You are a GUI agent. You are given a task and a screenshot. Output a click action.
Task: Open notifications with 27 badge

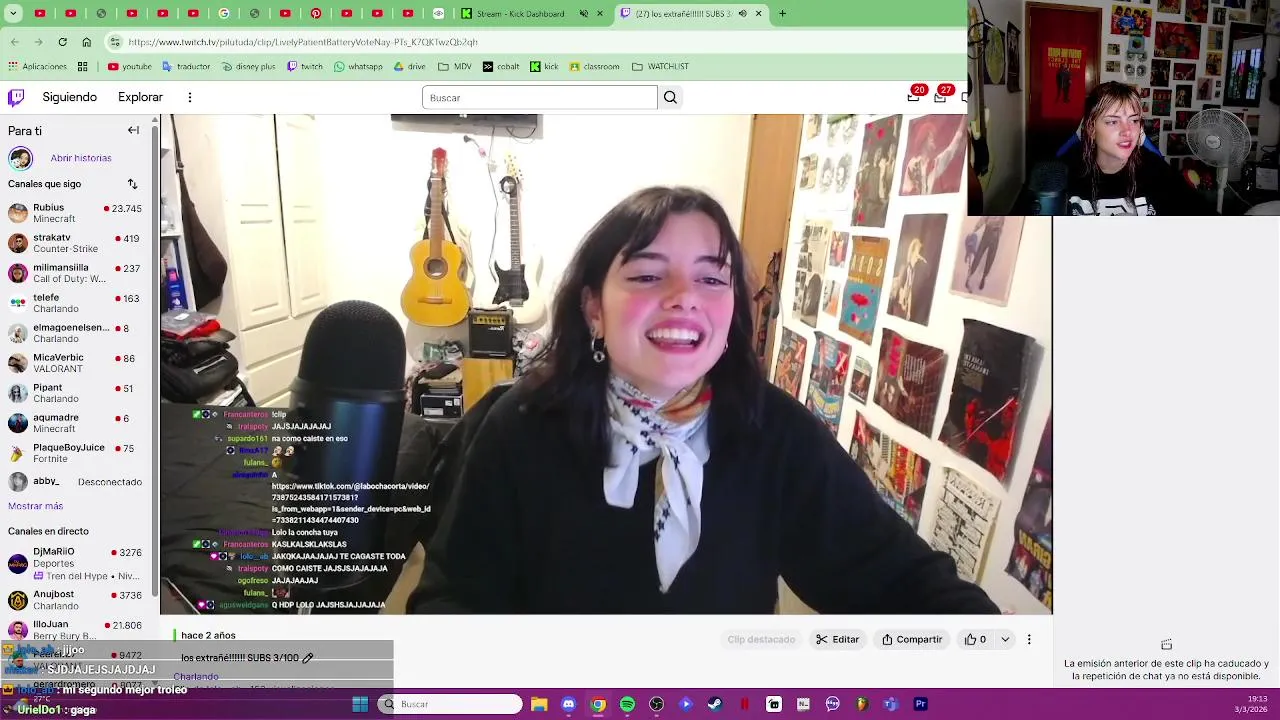coord(941,97)
